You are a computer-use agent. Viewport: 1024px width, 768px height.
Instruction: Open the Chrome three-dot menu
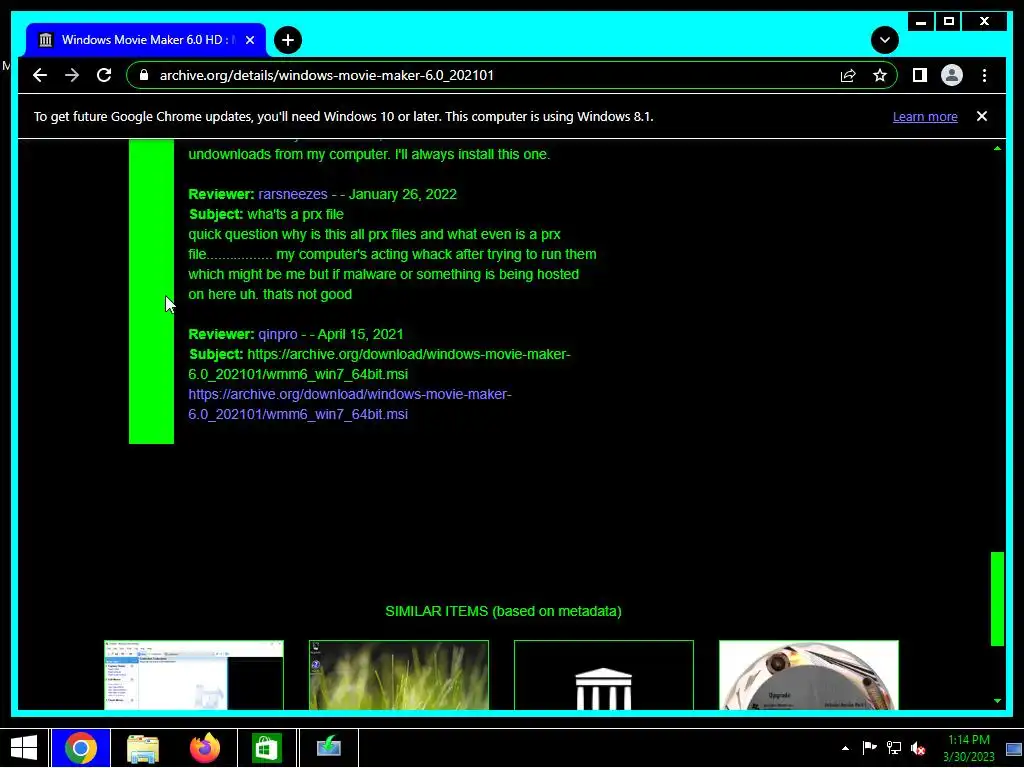(984, 75)
